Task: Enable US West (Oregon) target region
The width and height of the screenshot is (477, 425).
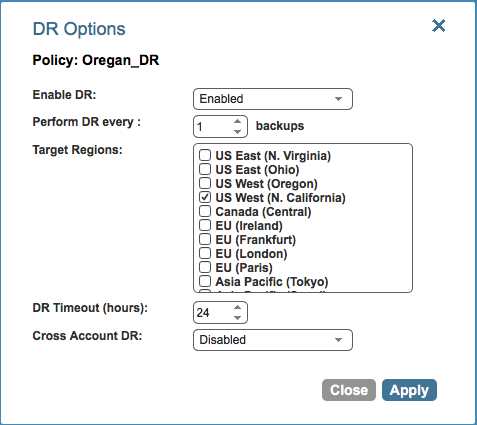Action: coord(205,183)
